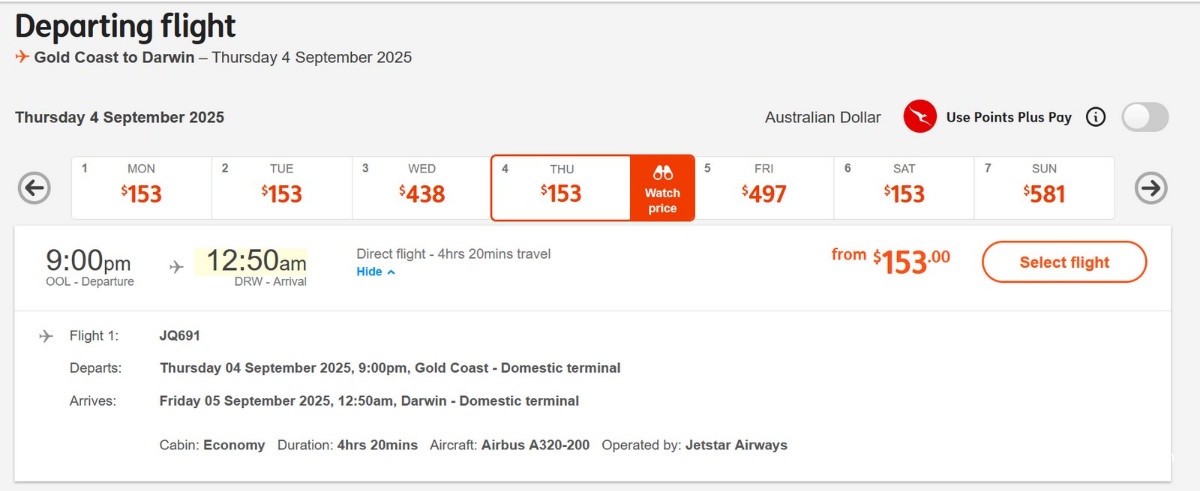The image size is (1200, 491).
Task: Click the Use Points Plus Pay label
Action: pyautogui.click(x=1008, y=118)
